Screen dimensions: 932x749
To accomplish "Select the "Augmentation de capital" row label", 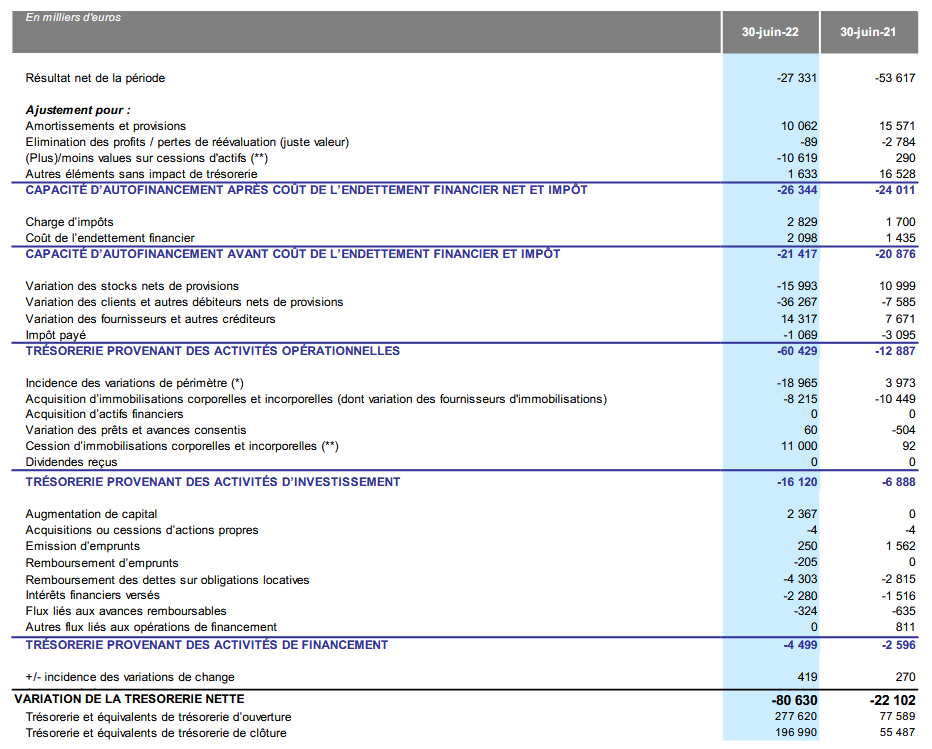I will pos(91,514).
